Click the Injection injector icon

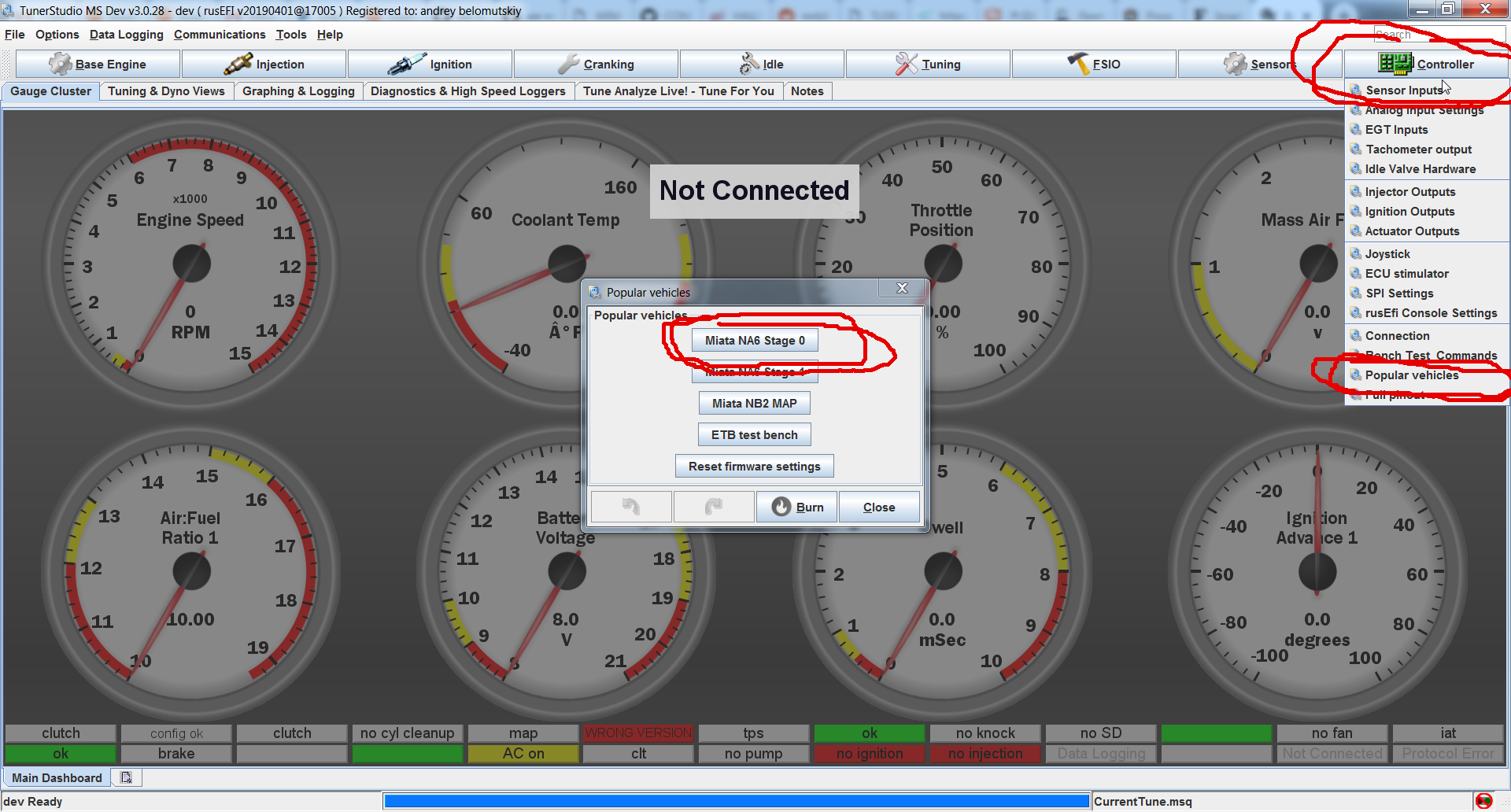coord(238,64)
